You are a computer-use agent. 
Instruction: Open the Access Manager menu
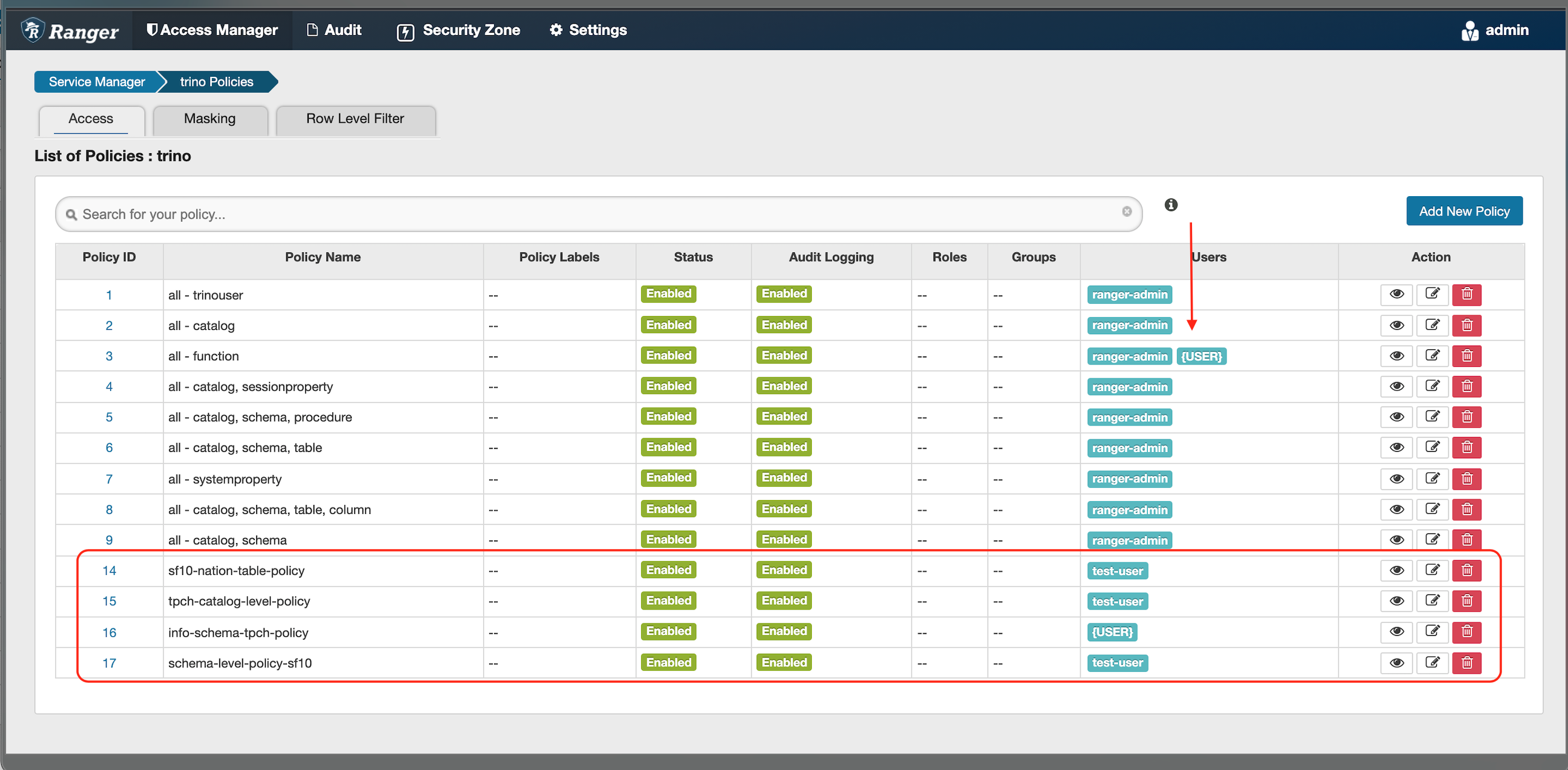[x=212, y=30]
